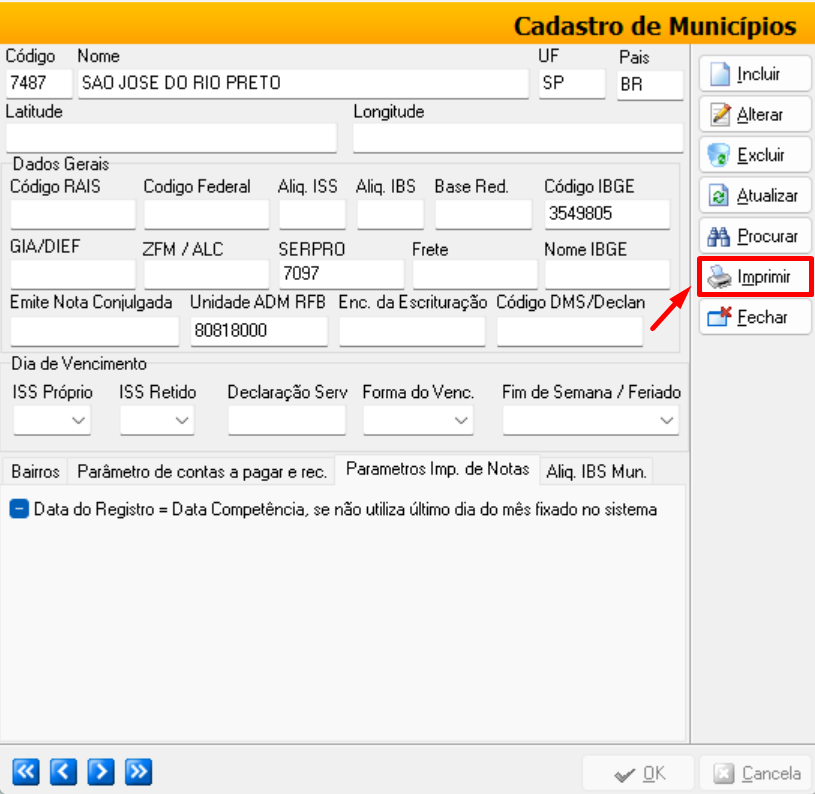Open the Aliq. IBS Mun. tab
The height and width of the screenshot is (794, 815).
[597, 471]
